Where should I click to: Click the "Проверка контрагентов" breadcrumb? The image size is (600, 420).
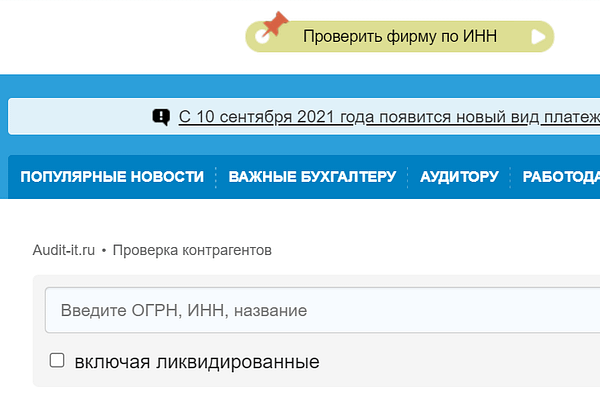tap(192, 250)
